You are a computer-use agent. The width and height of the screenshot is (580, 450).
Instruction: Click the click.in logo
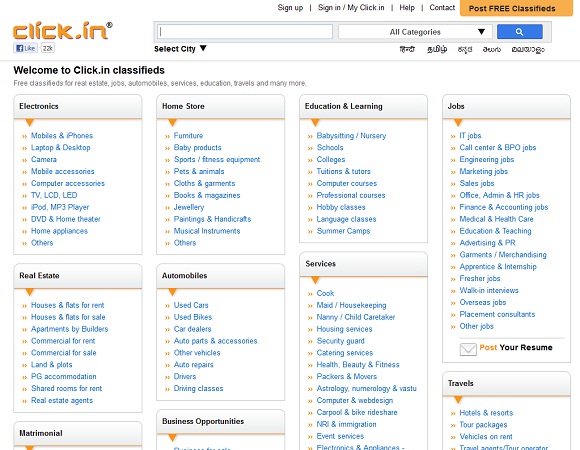[x=63, y=30]
